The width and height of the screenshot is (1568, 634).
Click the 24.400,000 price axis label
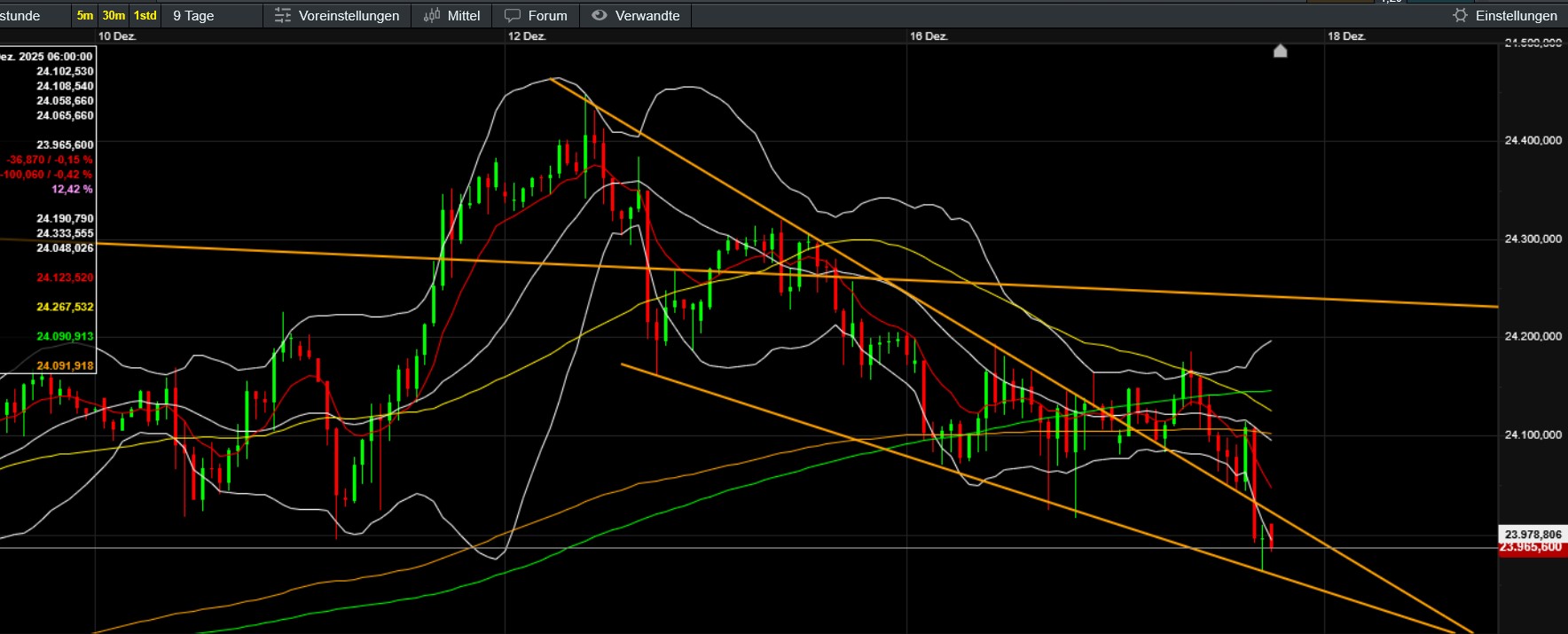point(1533,140)
